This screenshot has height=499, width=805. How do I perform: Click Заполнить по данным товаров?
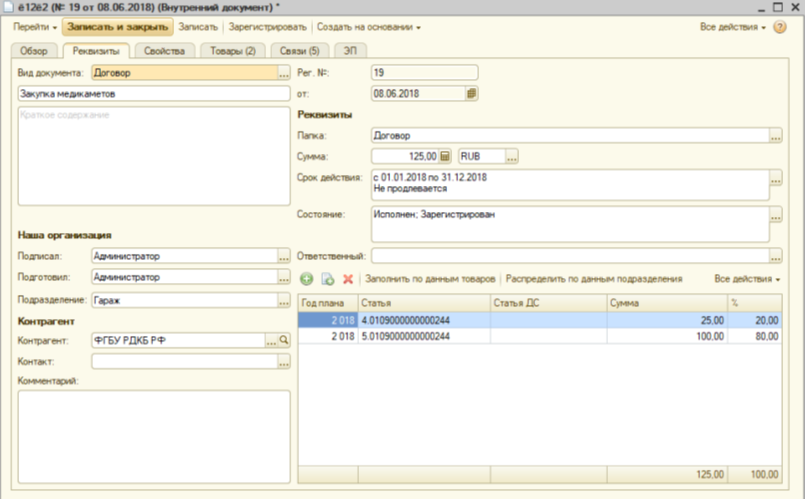point(430,279)
